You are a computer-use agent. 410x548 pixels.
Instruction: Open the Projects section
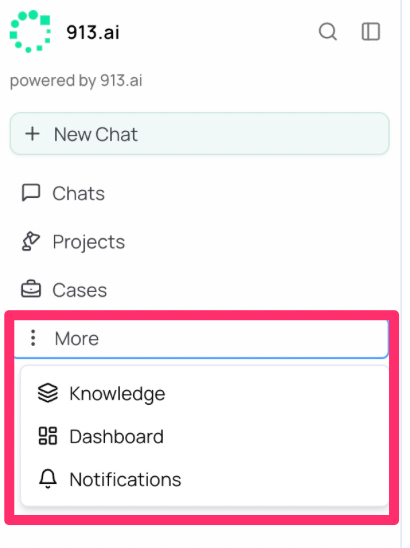[x=88, y=242]
